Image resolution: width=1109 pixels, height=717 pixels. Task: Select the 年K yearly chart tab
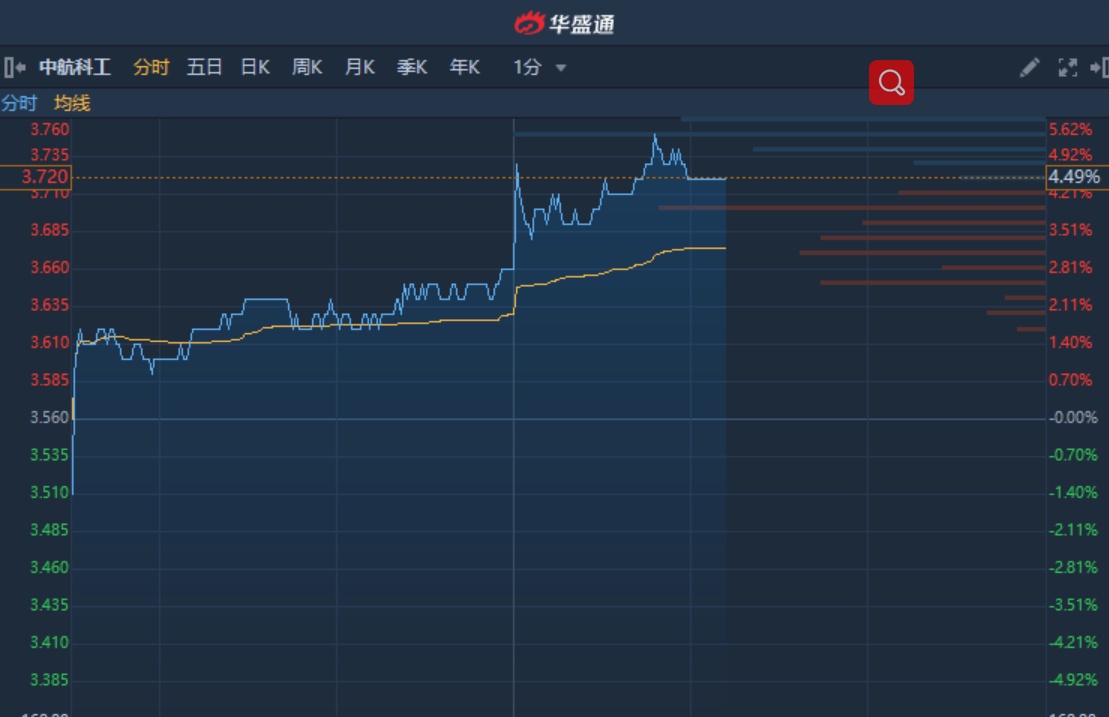pyautogui.click(x=464, y=68)
